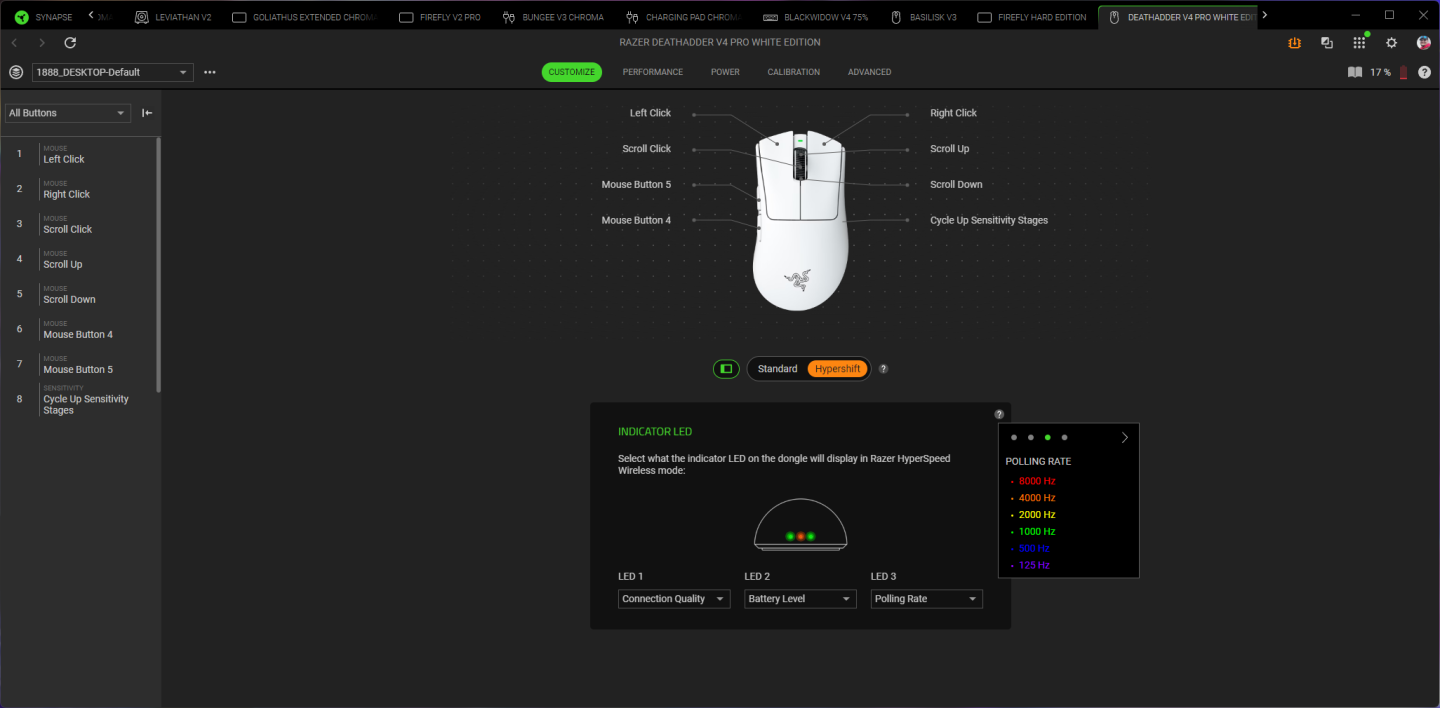Image resolution: width=1440 pixels, height=708 pixels.
Task: Click Mouse Button 5 label on diagram
Action: coord(636,185)
